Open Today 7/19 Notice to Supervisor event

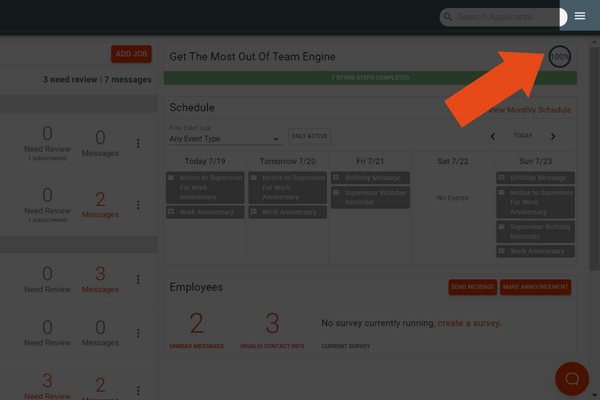(x=205, y=188)
